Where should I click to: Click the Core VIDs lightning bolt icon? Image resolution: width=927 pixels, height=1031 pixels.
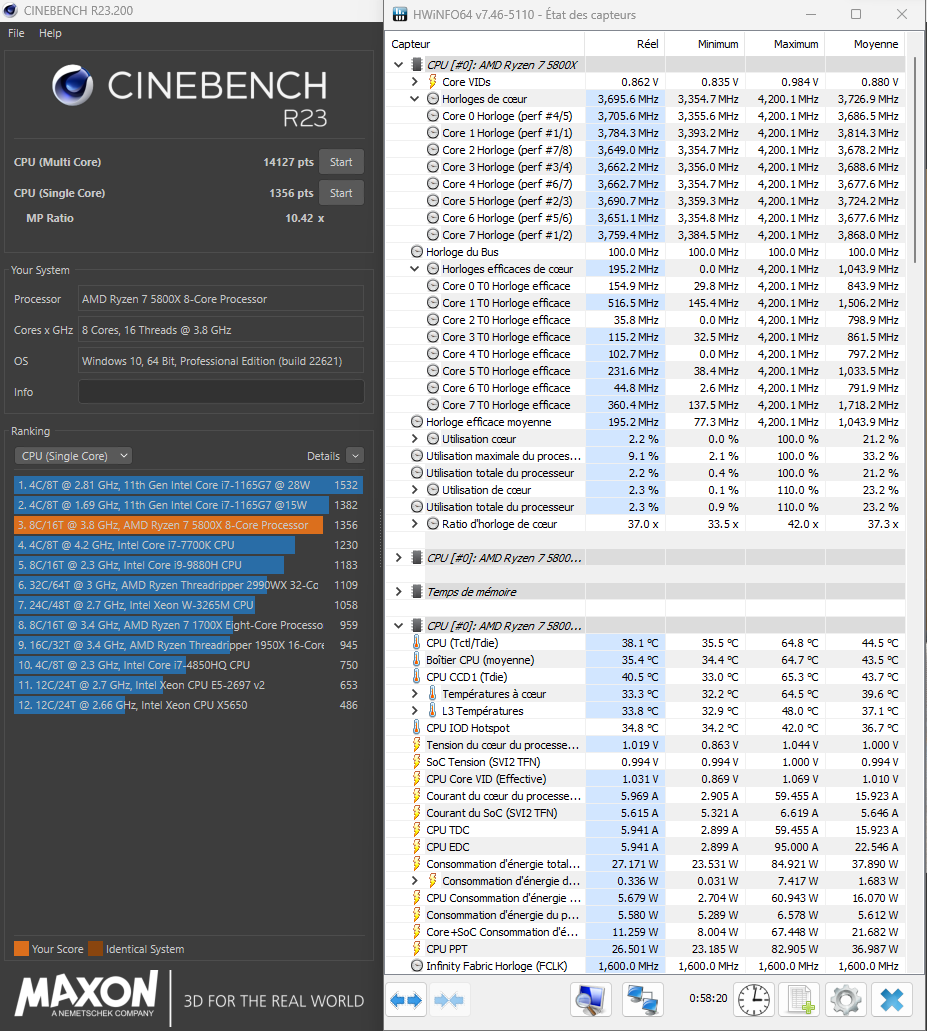click(x=433, y=82)
